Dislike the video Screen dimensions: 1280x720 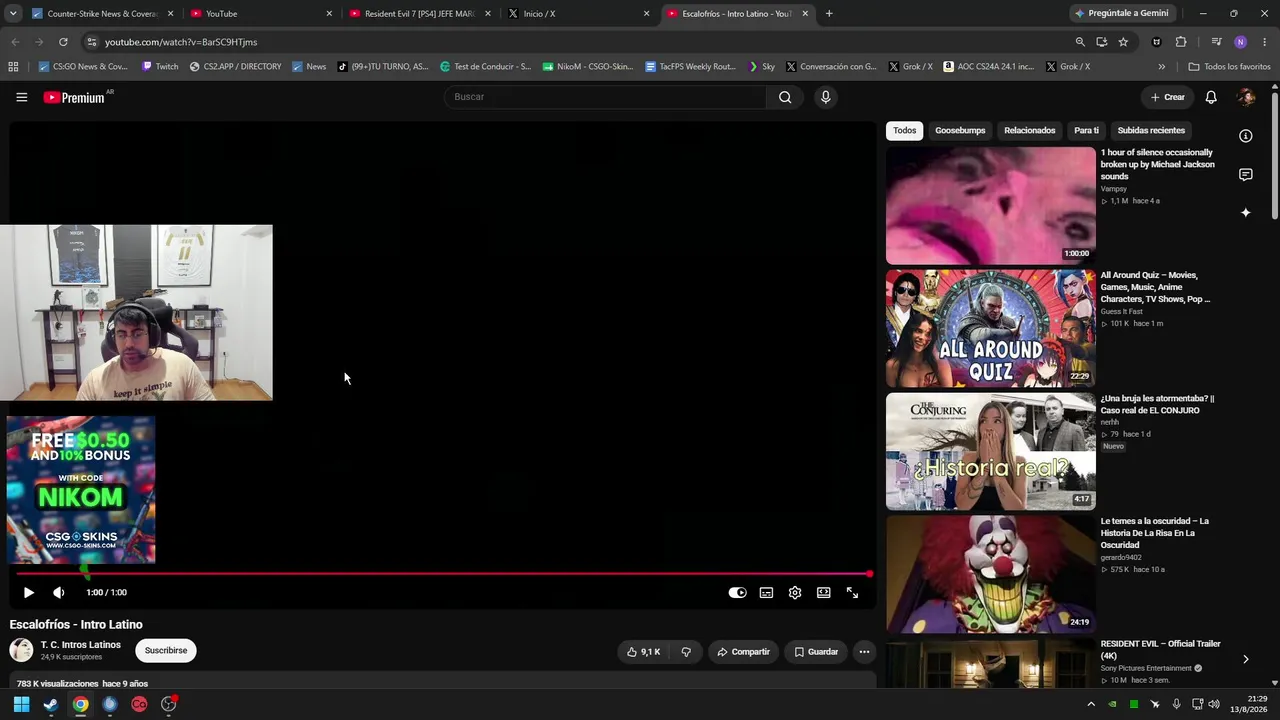click(x=686, y=652)
